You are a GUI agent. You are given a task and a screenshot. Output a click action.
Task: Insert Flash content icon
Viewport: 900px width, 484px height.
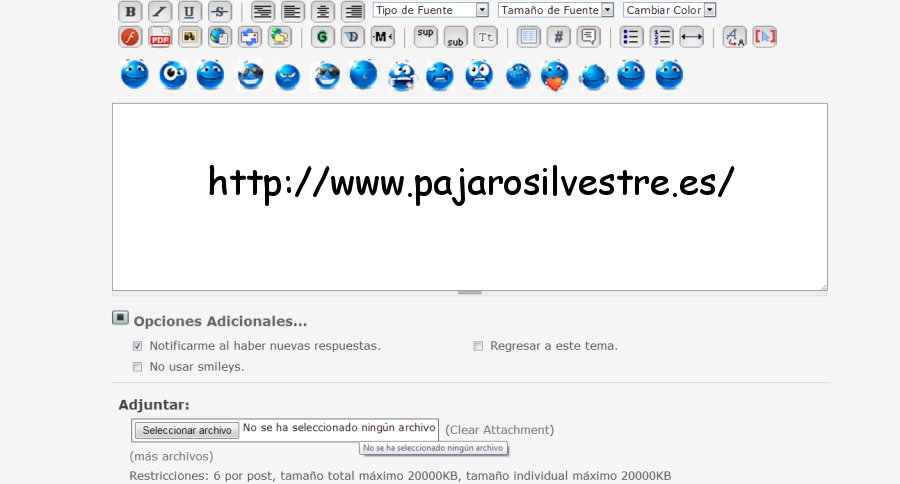[130, 38]
